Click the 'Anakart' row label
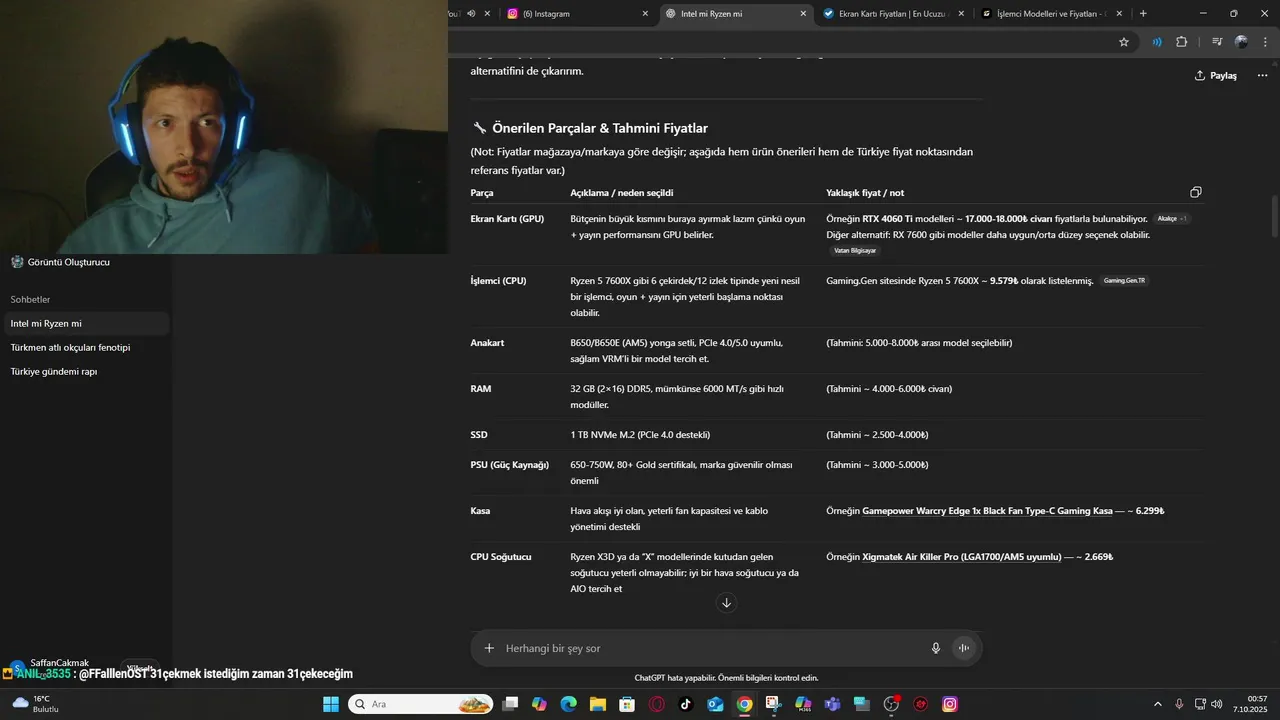 [487, 343]
